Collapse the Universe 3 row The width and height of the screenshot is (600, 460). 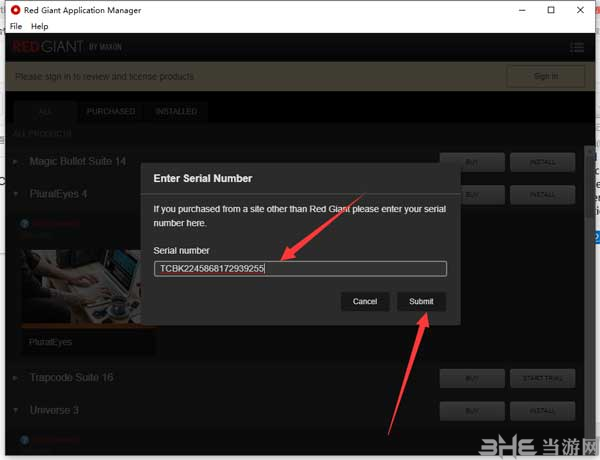[x=15, y=411]
